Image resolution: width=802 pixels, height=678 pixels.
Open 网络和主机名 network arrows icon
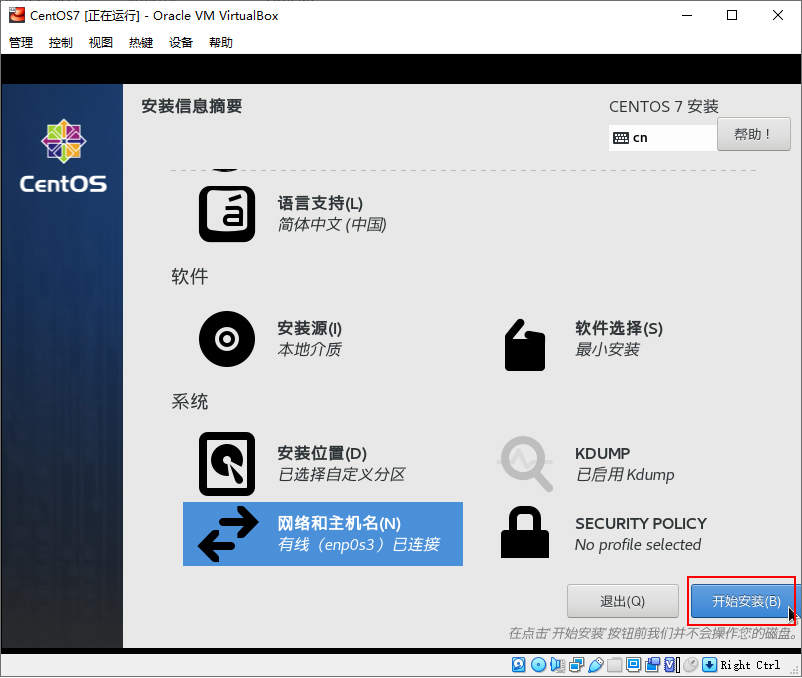pyautogui.click(x=226, y=534)
